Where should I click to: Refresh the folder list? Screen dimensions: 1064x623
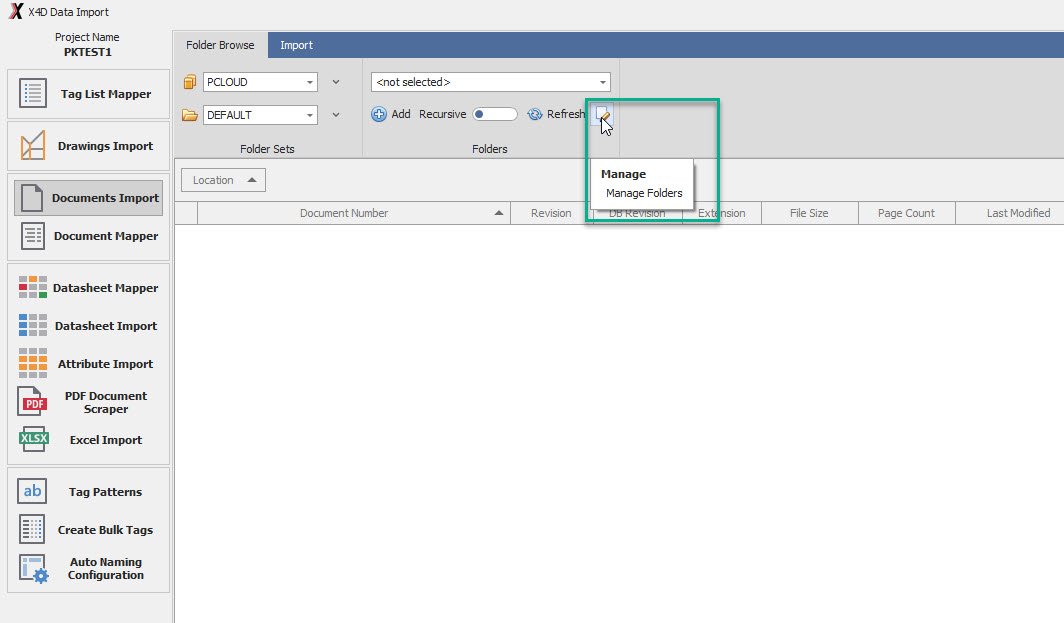(556, 114)
